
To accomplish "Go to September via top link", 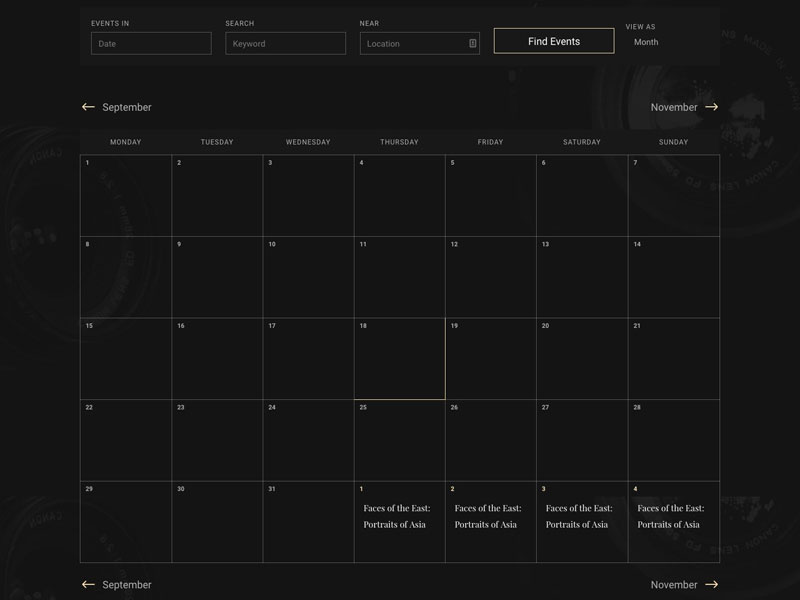I will click(x=127, y=107).
